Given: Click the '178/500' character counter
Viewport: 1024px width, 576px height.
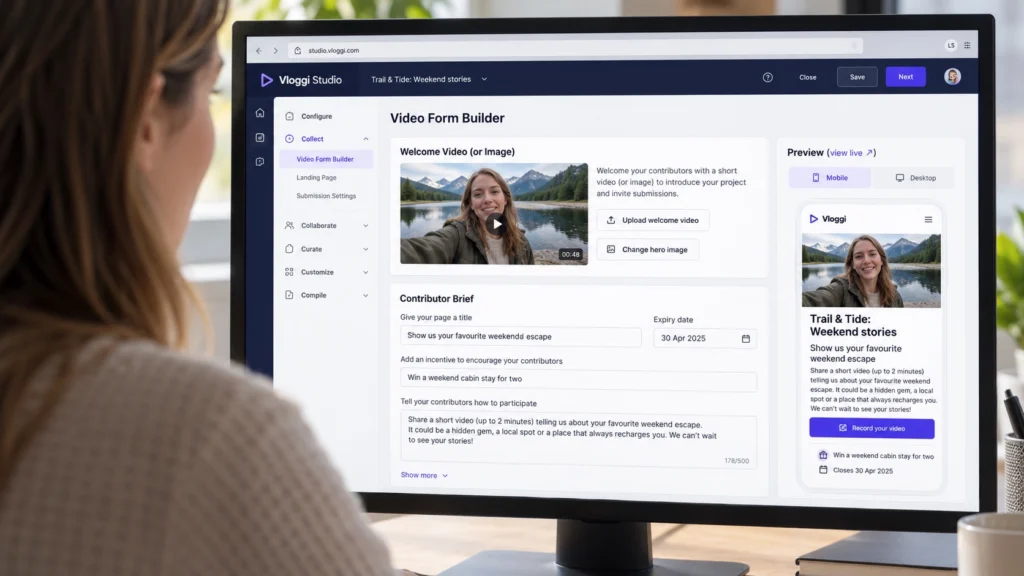Looking at the screenshot, I should 737,460.
